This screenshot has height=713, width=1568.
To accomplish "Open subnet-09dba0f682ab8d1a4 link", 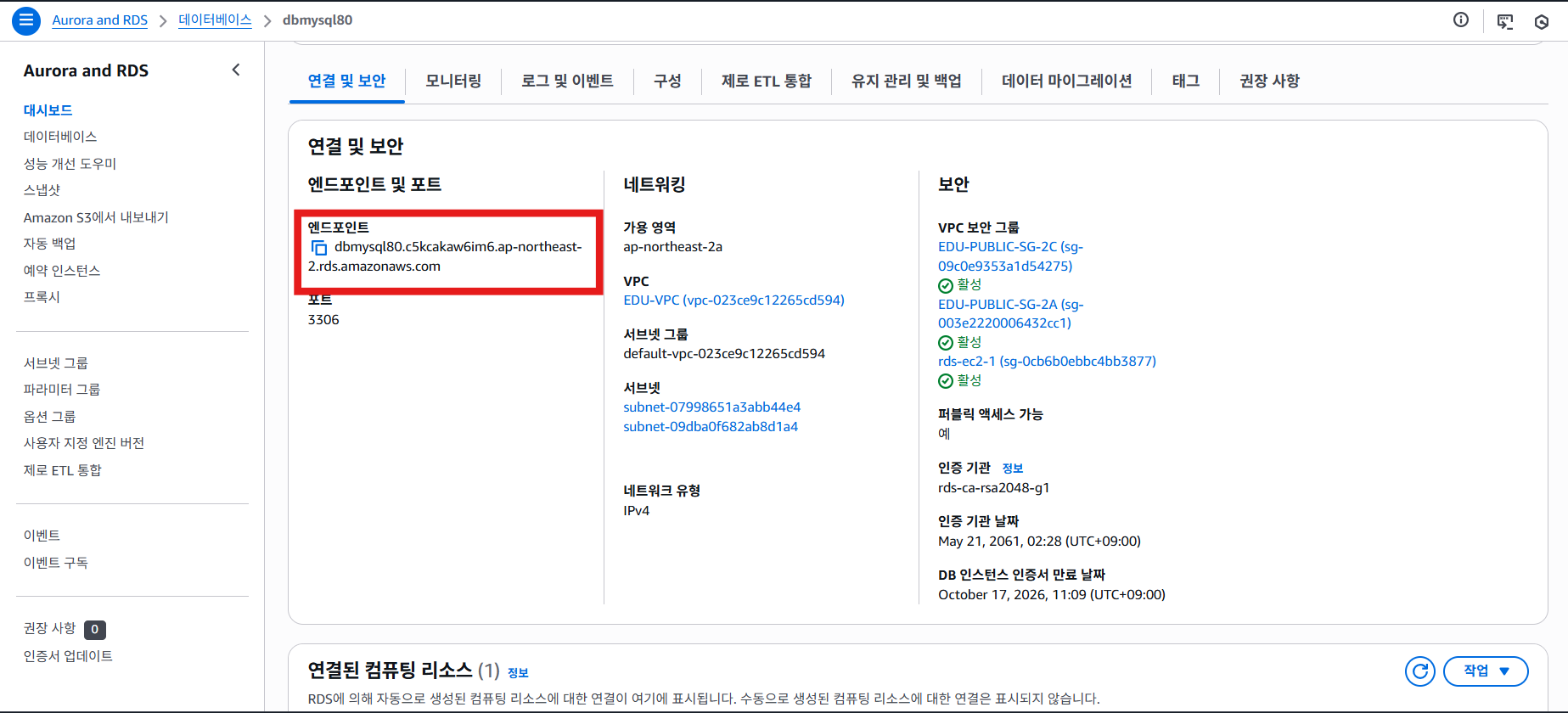I will pyautogui.click(x=711, y=427).
